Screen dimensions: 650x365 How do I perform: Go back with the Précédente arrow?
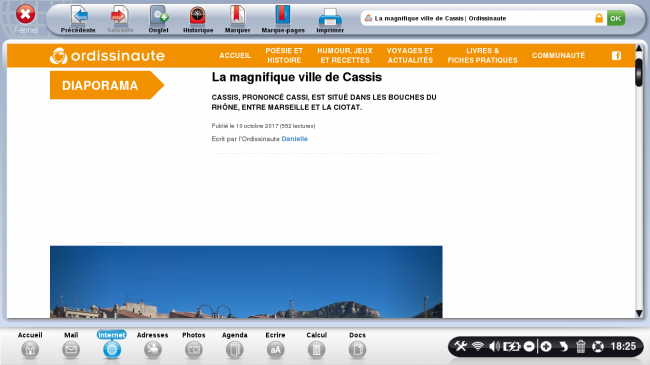click(x=78, y=19)
